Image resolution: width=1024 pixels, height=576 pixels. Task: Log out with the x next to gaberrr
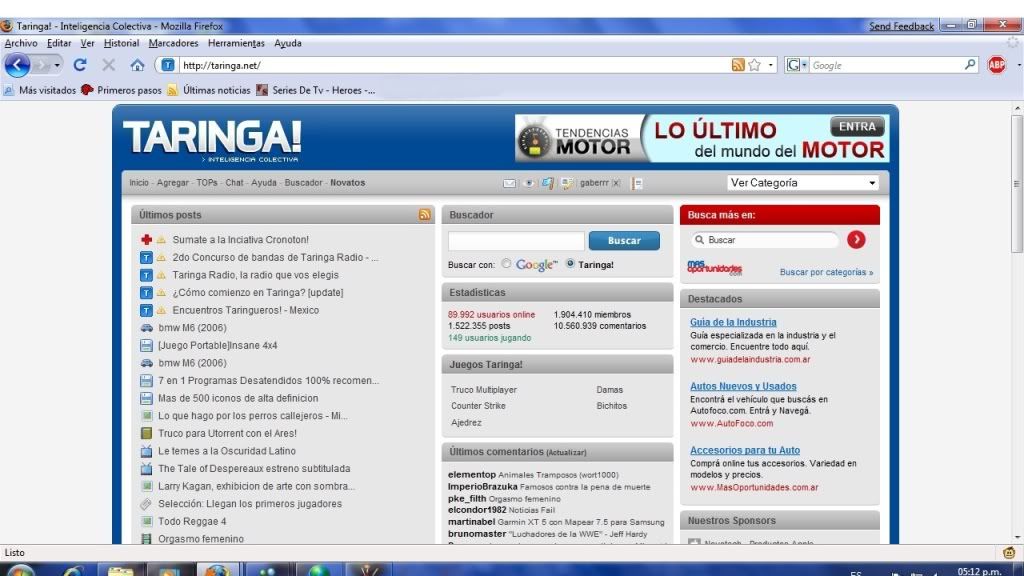pyautogui.click(x=616, y=183)
